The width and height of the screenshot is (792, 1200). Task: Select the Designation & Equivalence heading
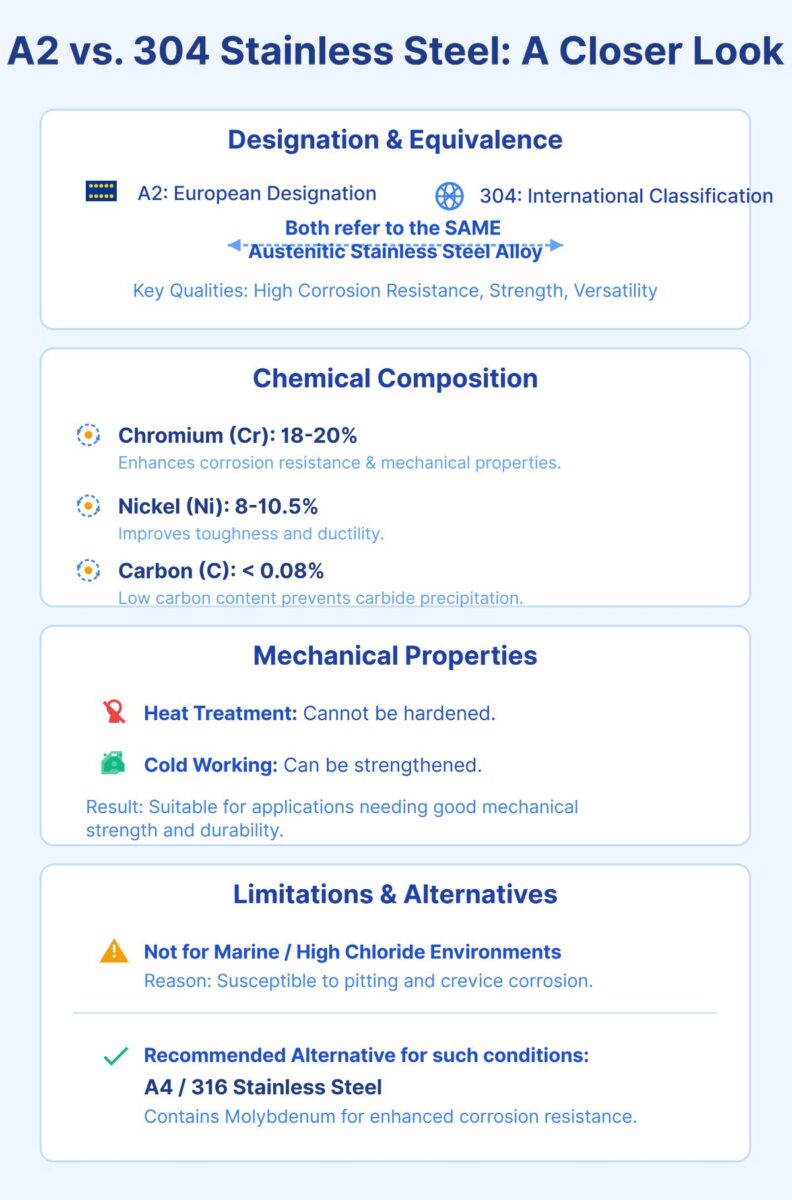pos(395,139)
